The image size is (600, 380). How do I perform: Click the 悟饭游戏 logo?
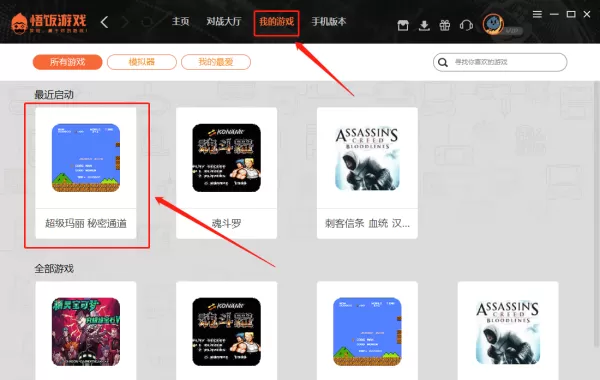[49, 23]
